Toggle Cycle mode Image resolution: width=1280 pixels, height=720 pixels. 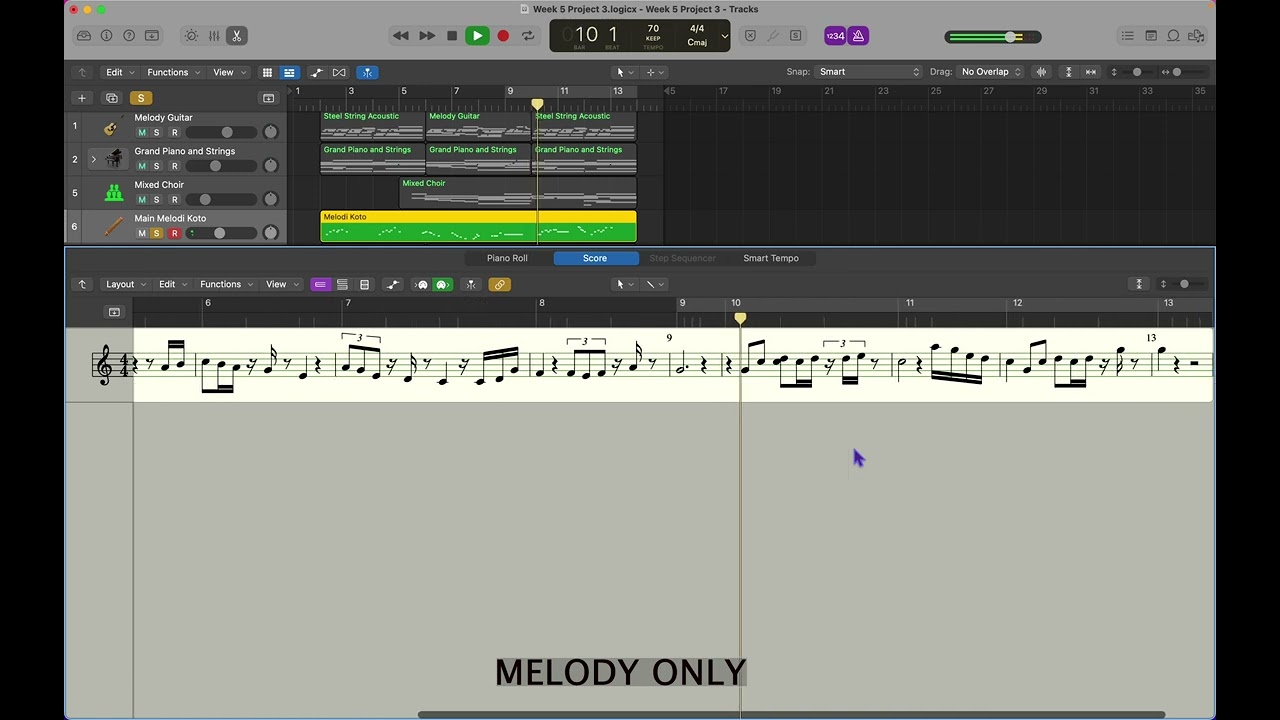point(528,36)
